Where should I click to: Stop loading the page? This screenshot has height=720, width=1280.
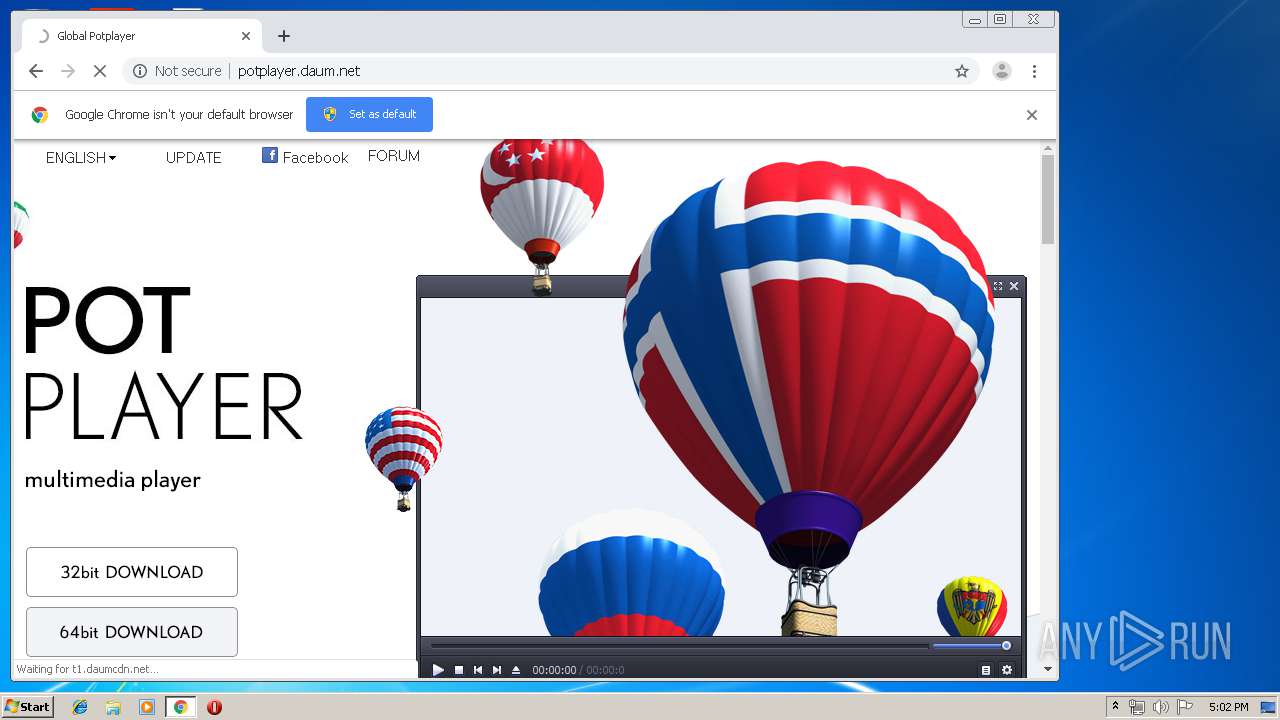(100, 71)
